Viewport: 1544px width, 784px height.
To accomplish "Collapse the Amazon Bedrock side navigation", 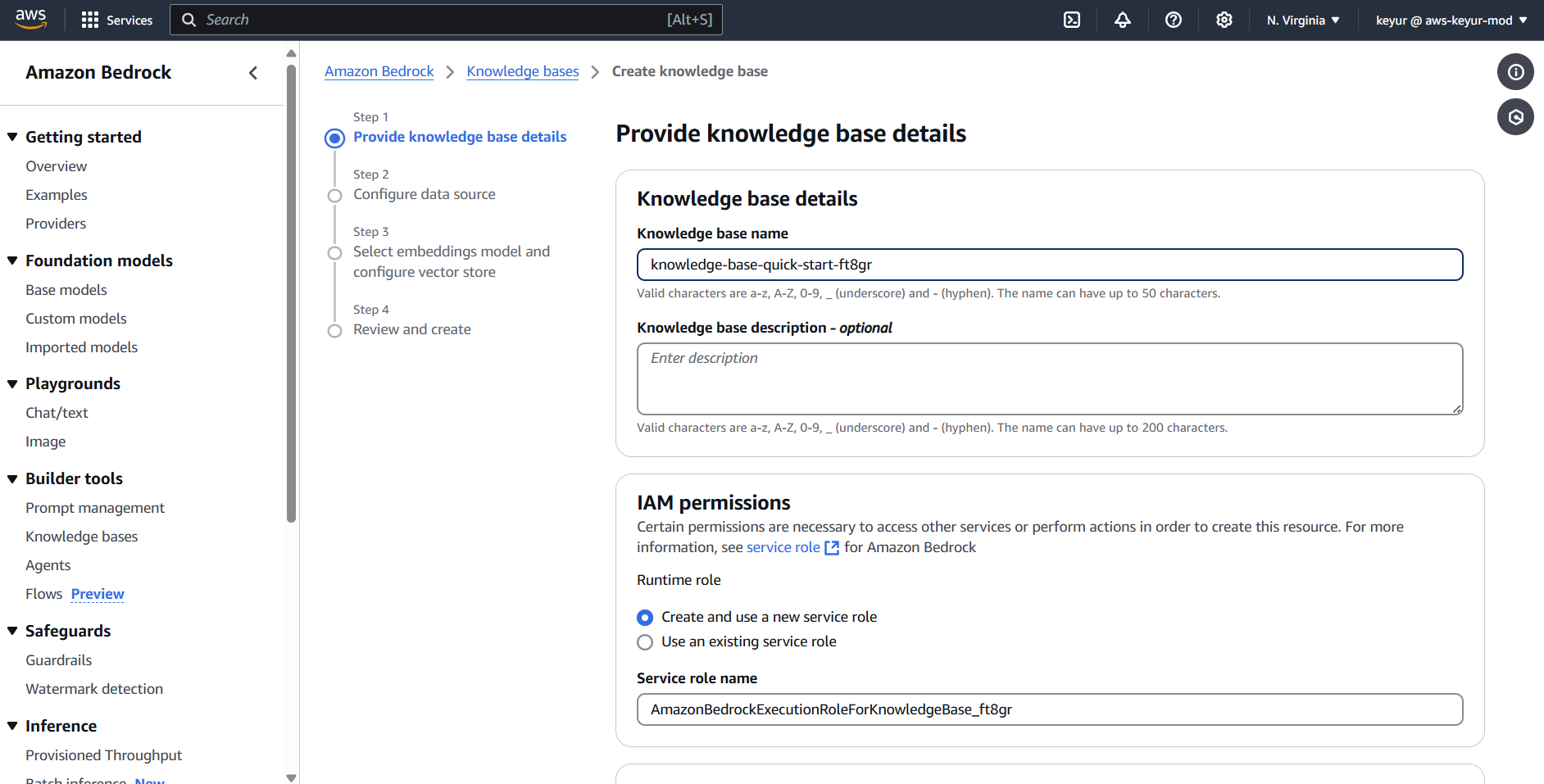I will (253, 73).
